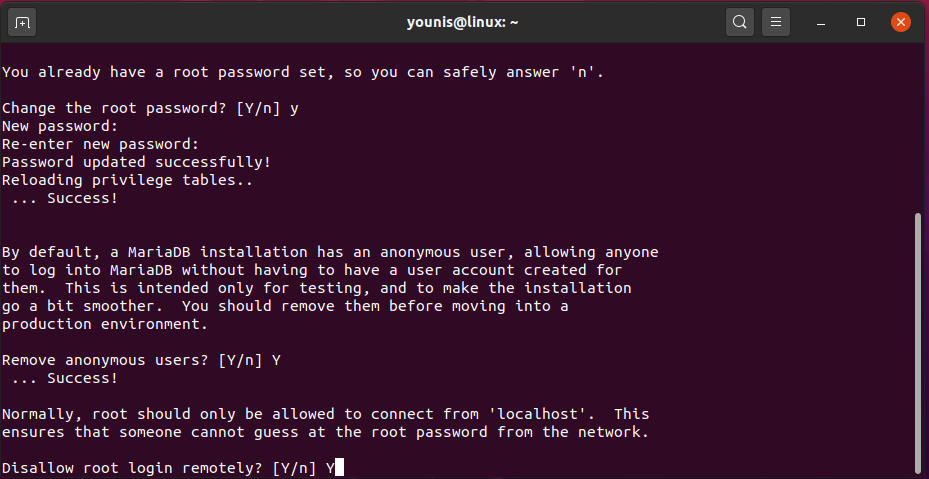Minimize the terminal window
Screen dimensions: 929x479
pos(820,21)
